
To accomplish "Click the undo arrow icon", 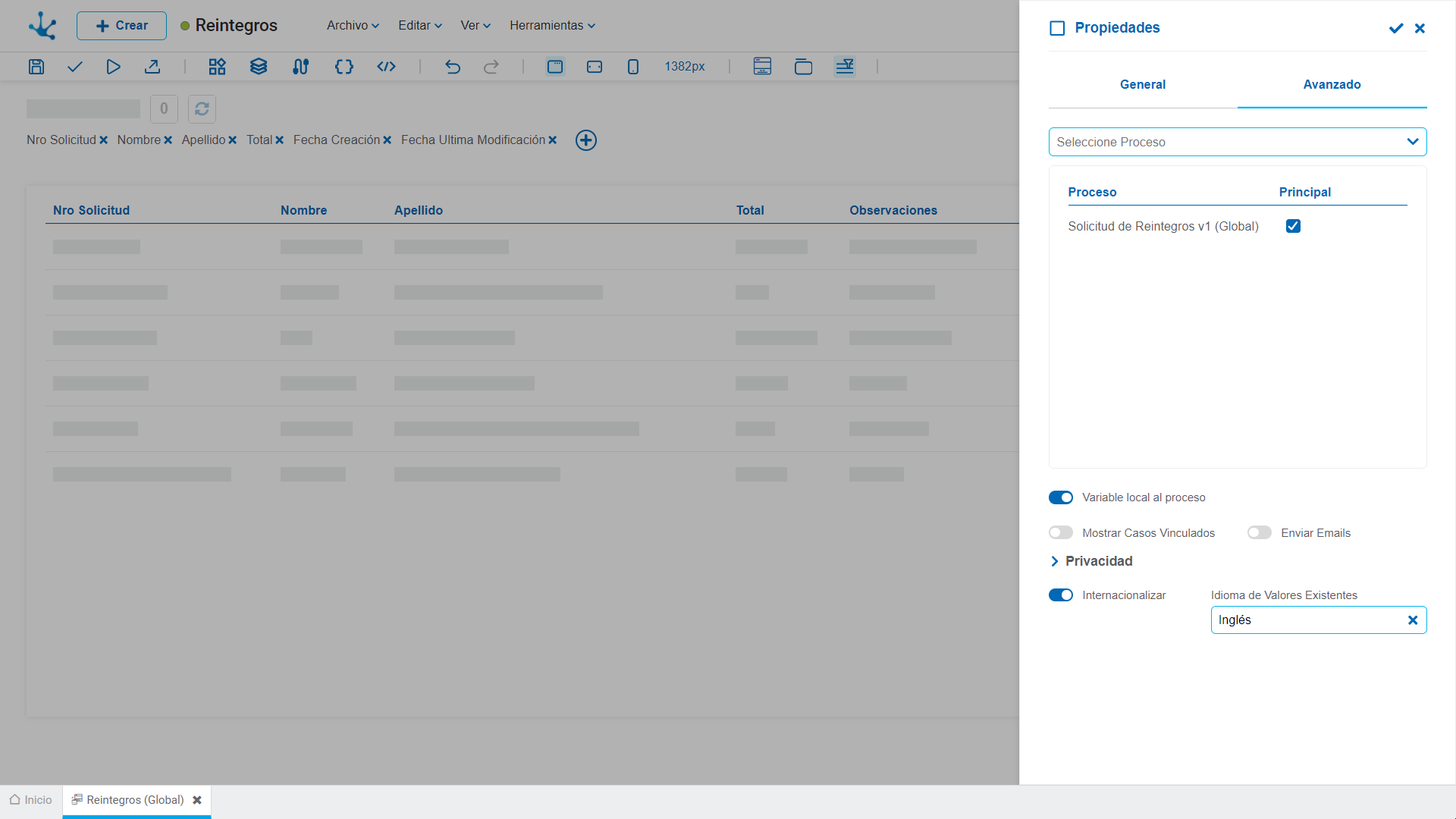I will (x=453, y=67).
